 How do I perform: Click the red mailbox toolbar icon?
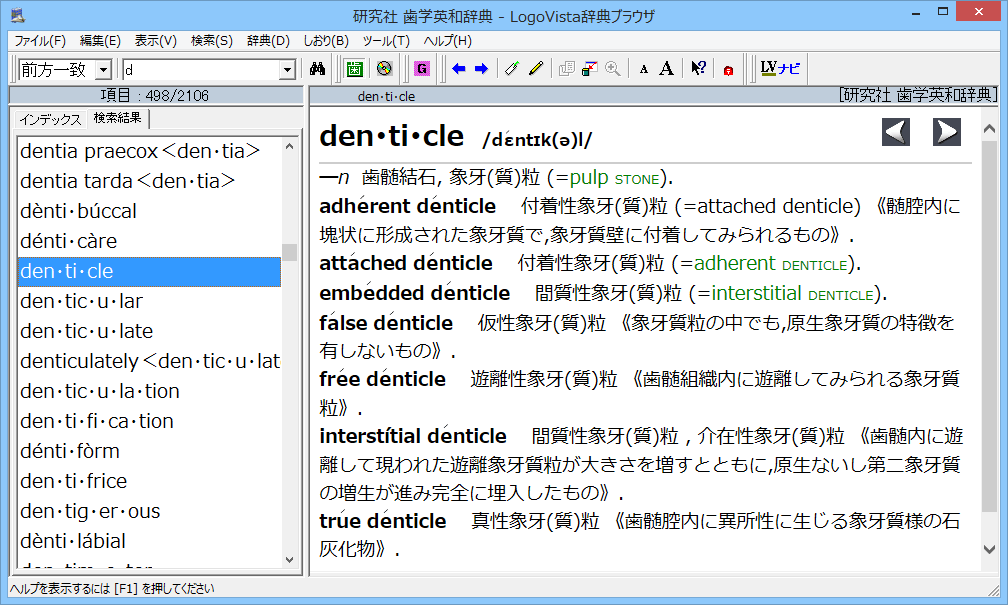point(728,70)
